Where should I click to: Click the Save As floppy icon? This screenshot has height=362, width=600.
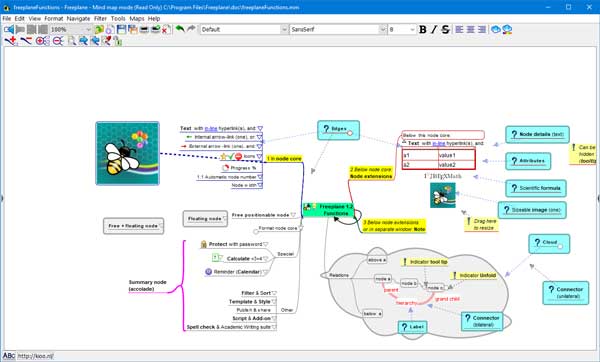[x=132, y=29]
